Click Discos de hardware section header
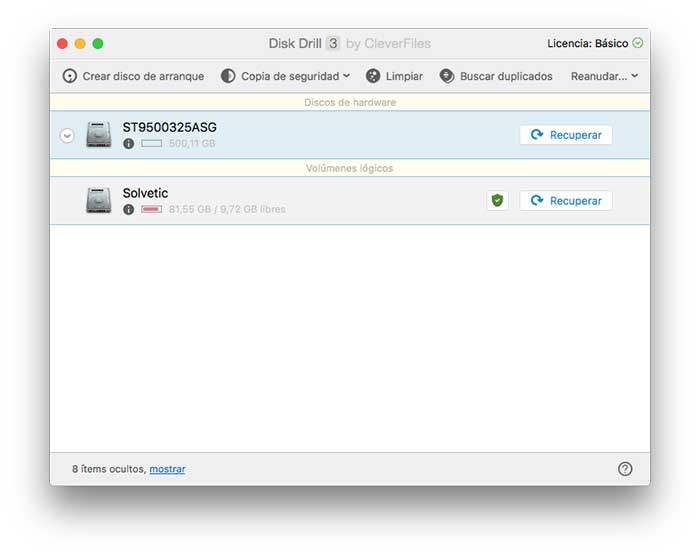Viewport: 700px width, 557px height. 350,102
